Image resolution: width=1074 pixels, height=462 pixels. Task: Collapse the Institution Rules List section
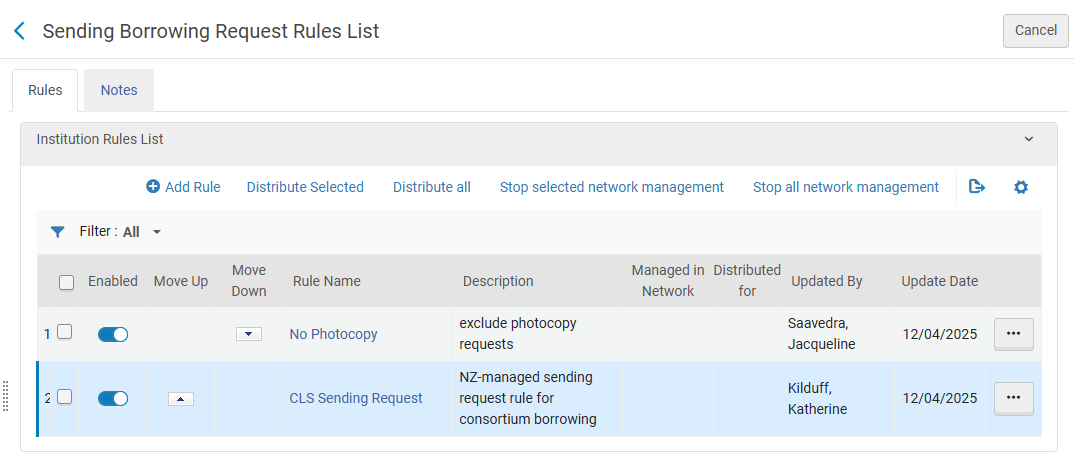1028,140
